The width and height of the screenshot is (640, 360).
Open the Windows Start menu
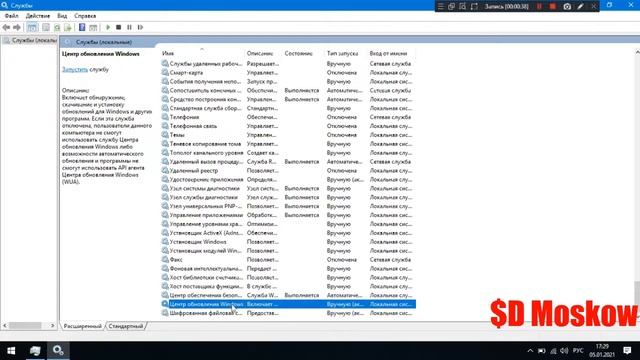coord(11,351)
